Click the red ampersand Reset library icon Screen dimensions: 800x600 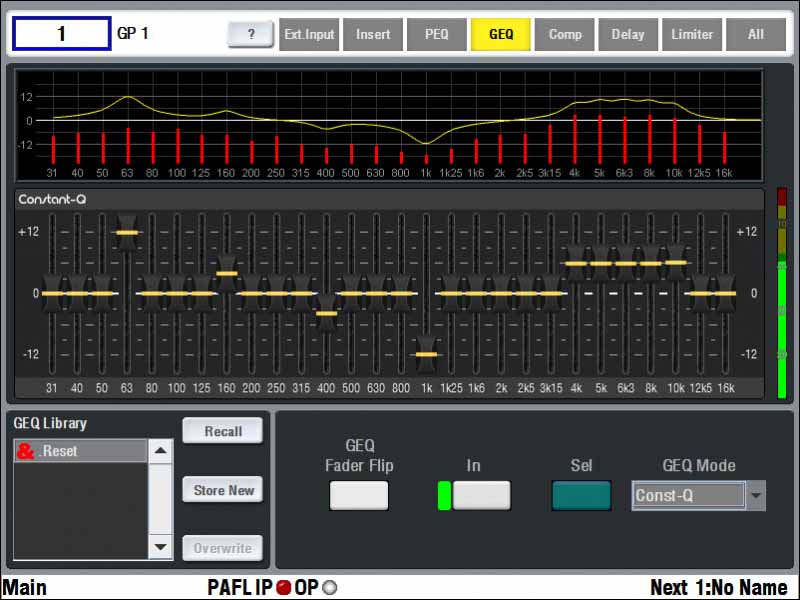click(26, 452)
